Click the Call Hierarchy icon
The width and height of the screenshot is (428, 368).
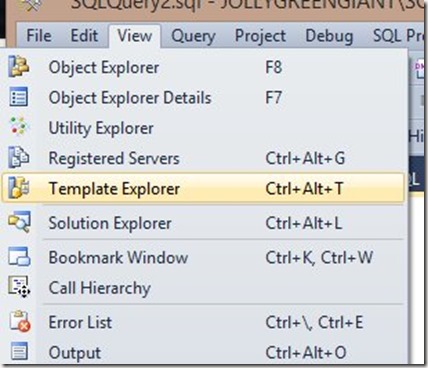(x=19, y=286)
